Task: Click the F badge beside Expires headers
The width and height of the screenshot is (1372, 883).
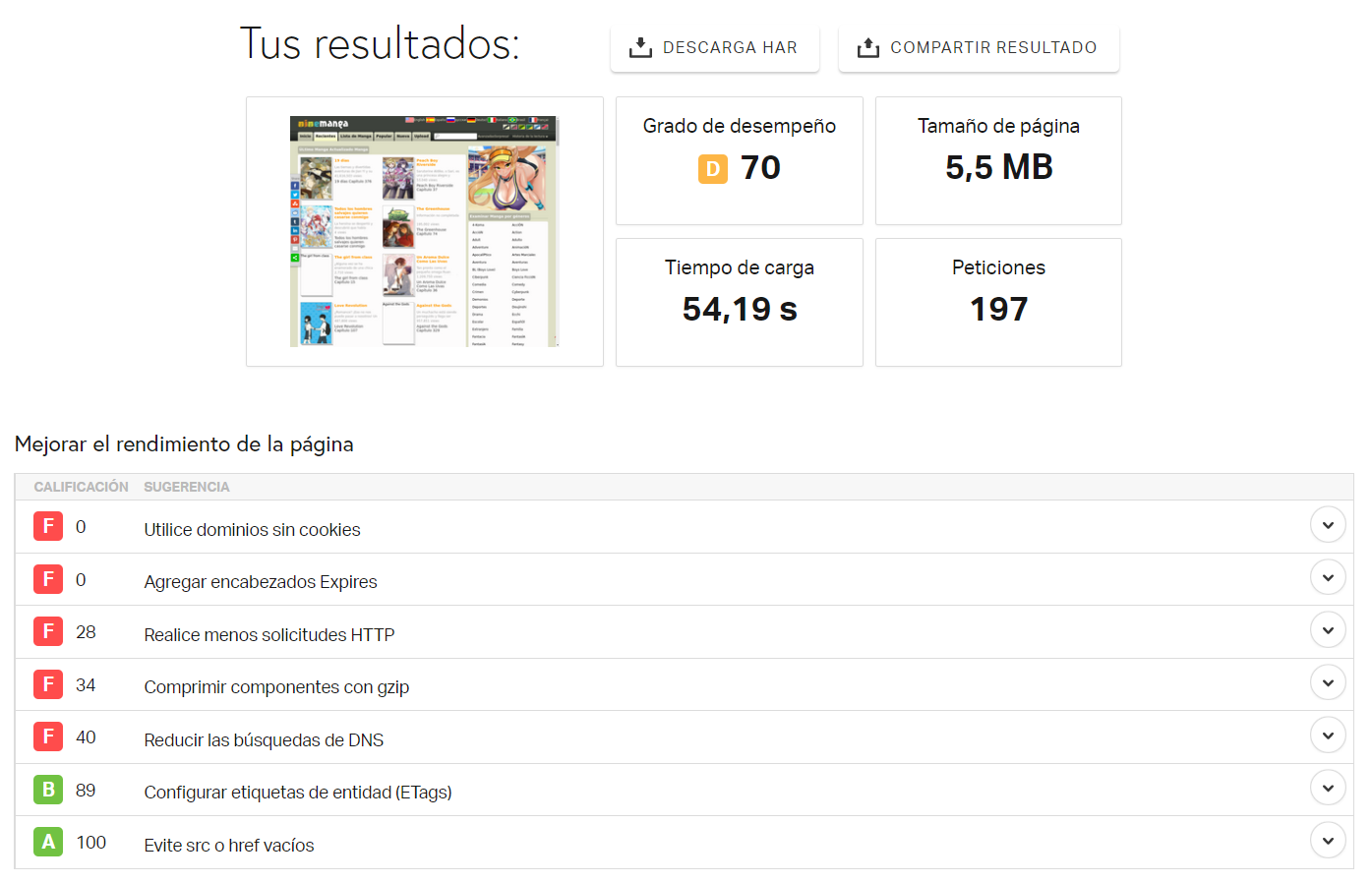Action: click(x=48, y=579)
